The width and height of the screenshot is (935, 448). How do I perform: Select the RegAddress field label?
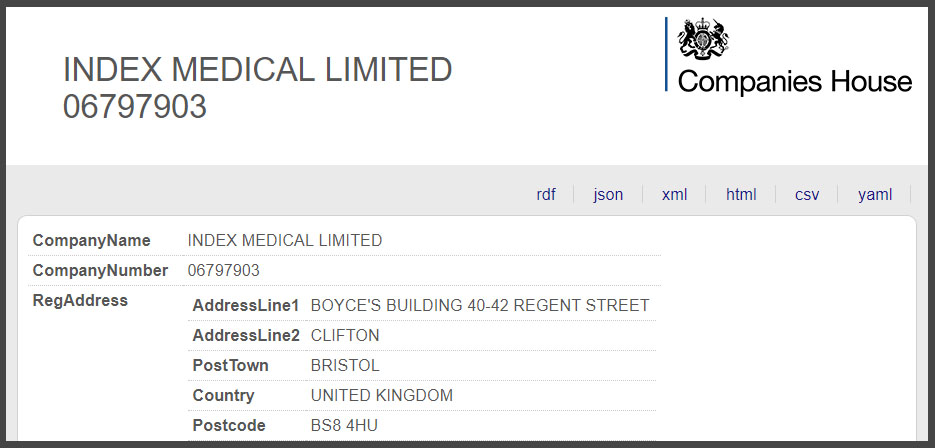(x=80, y=300)
